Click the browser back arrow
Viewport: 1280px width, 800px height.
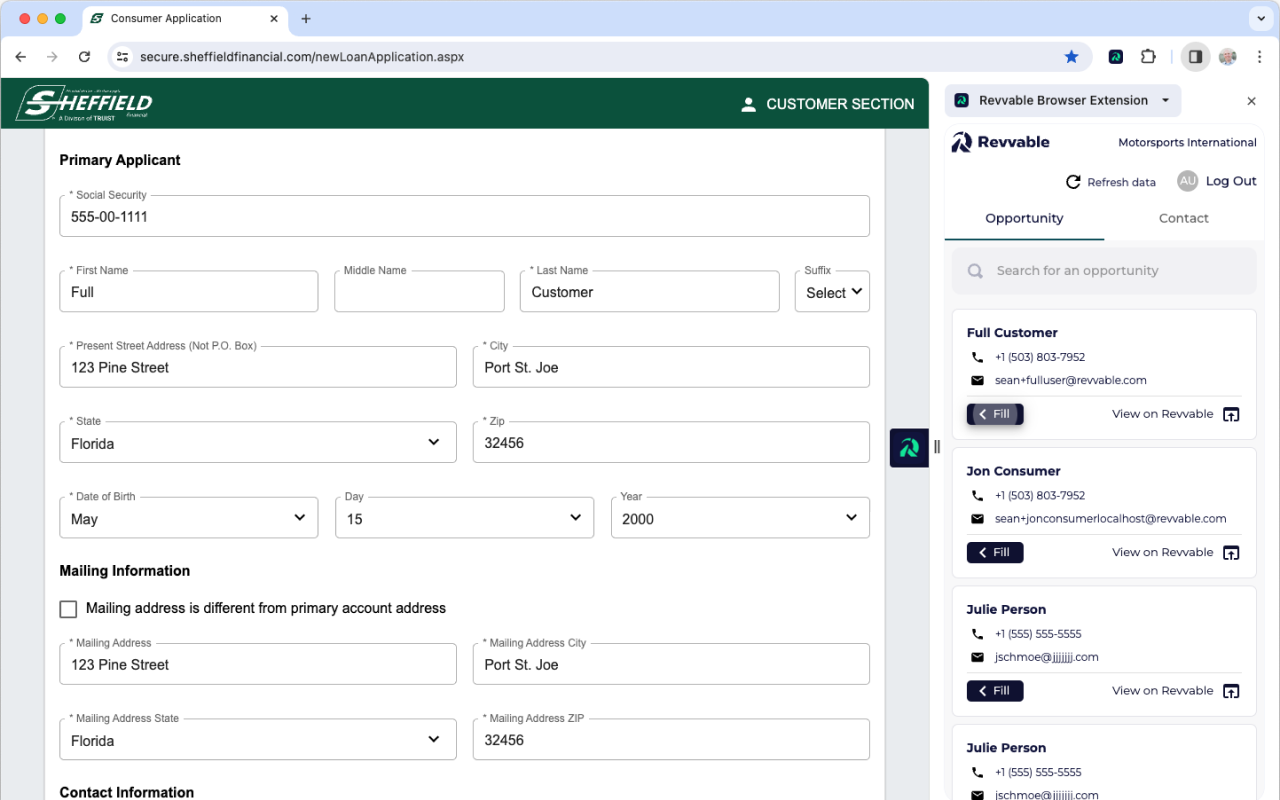point(21,57)
